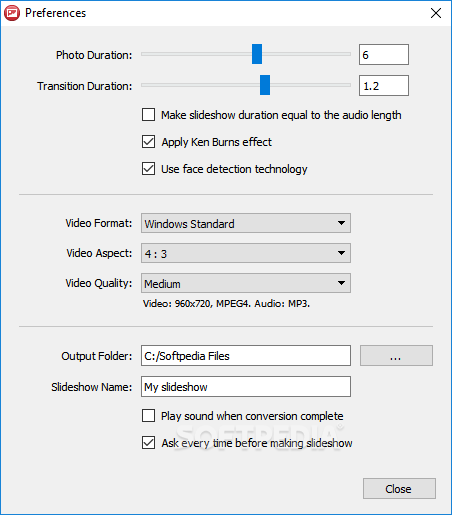Uncheck Use face detection technology
Viewport: 452px width, 515px height.
pyautogui.click(x=148, y=168)
